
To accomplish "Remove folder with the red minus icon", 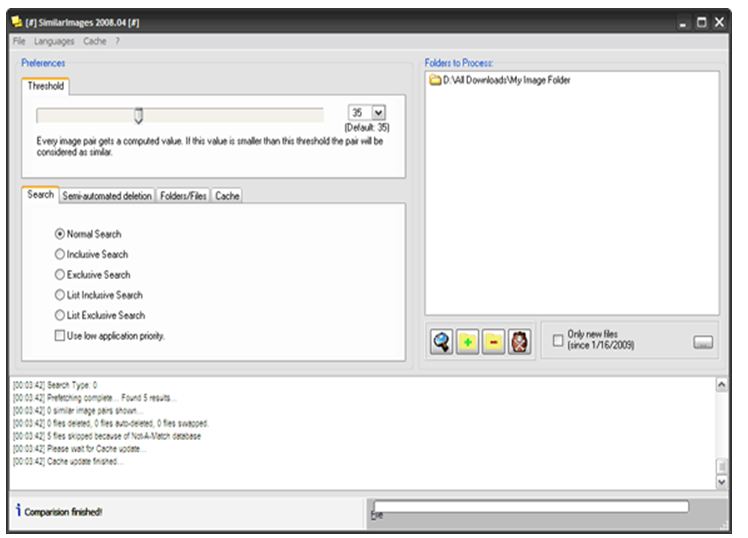I will tap(493, 342).
